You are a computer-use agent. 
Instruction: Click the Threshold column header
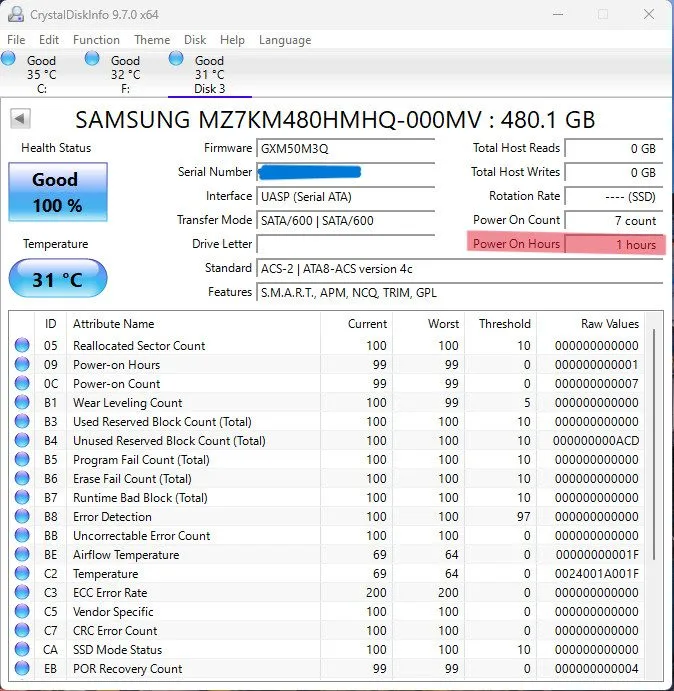coord(500,324)
